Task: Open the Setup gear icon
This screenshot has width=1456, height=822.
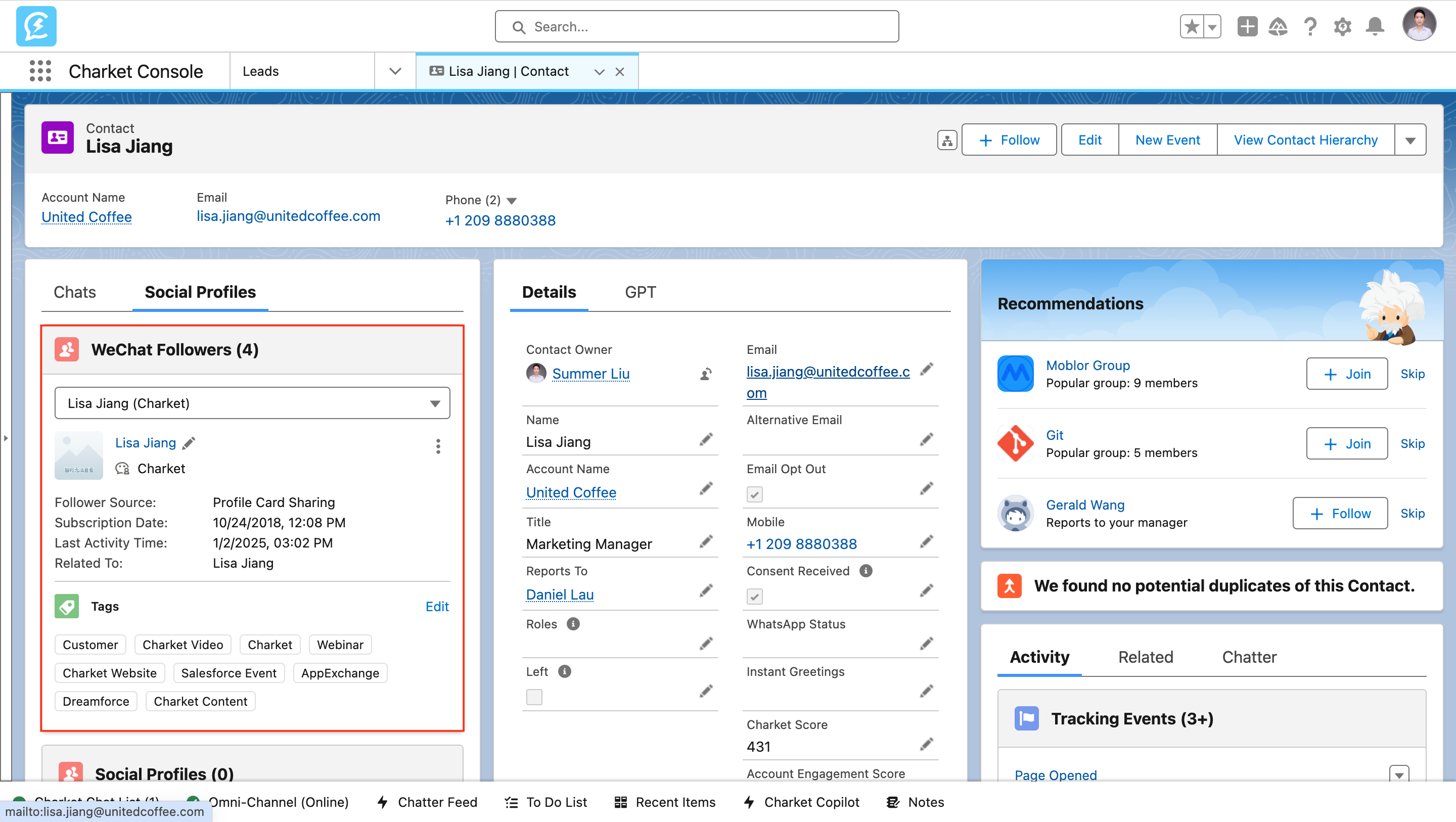Action: pos(1342,27)
